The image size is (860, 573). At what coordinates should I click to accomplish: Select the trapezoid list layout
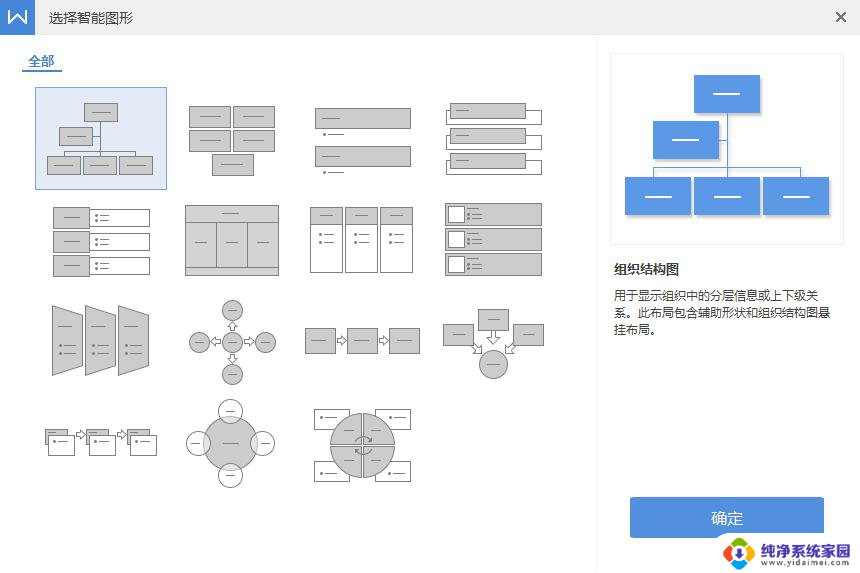coord(100,341)
